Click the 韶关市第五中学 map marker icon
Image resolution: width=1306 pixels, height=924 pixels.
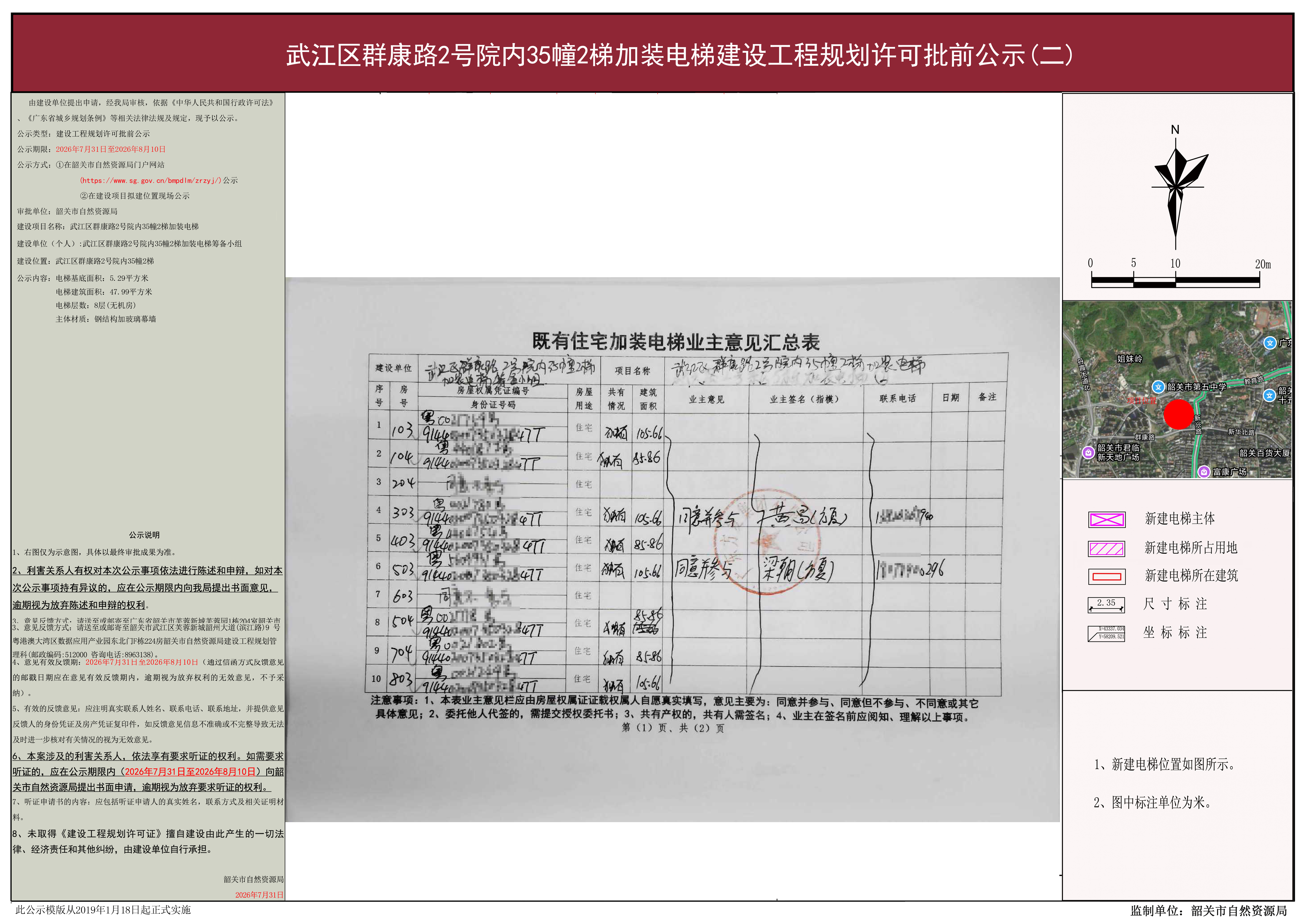(x=1158, y=387)
